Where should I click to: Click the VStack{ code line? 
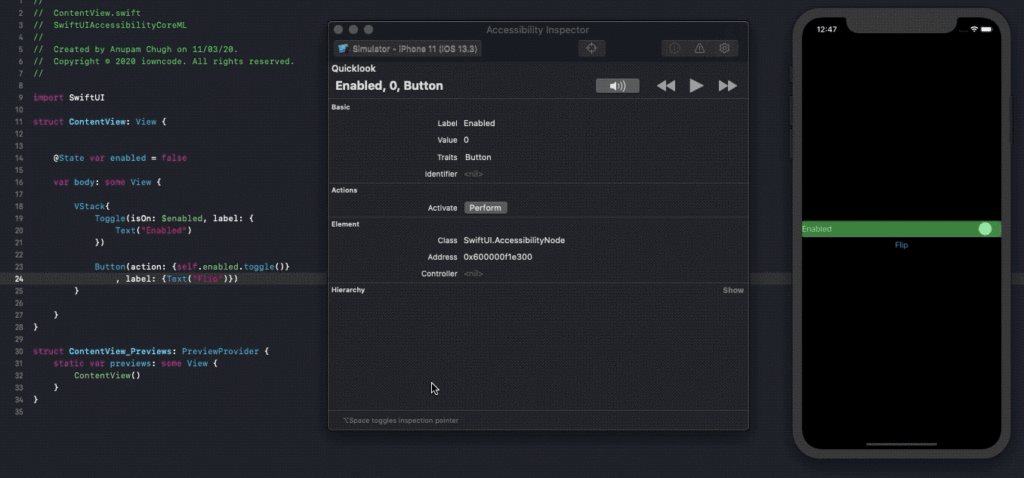coord(92,206)
